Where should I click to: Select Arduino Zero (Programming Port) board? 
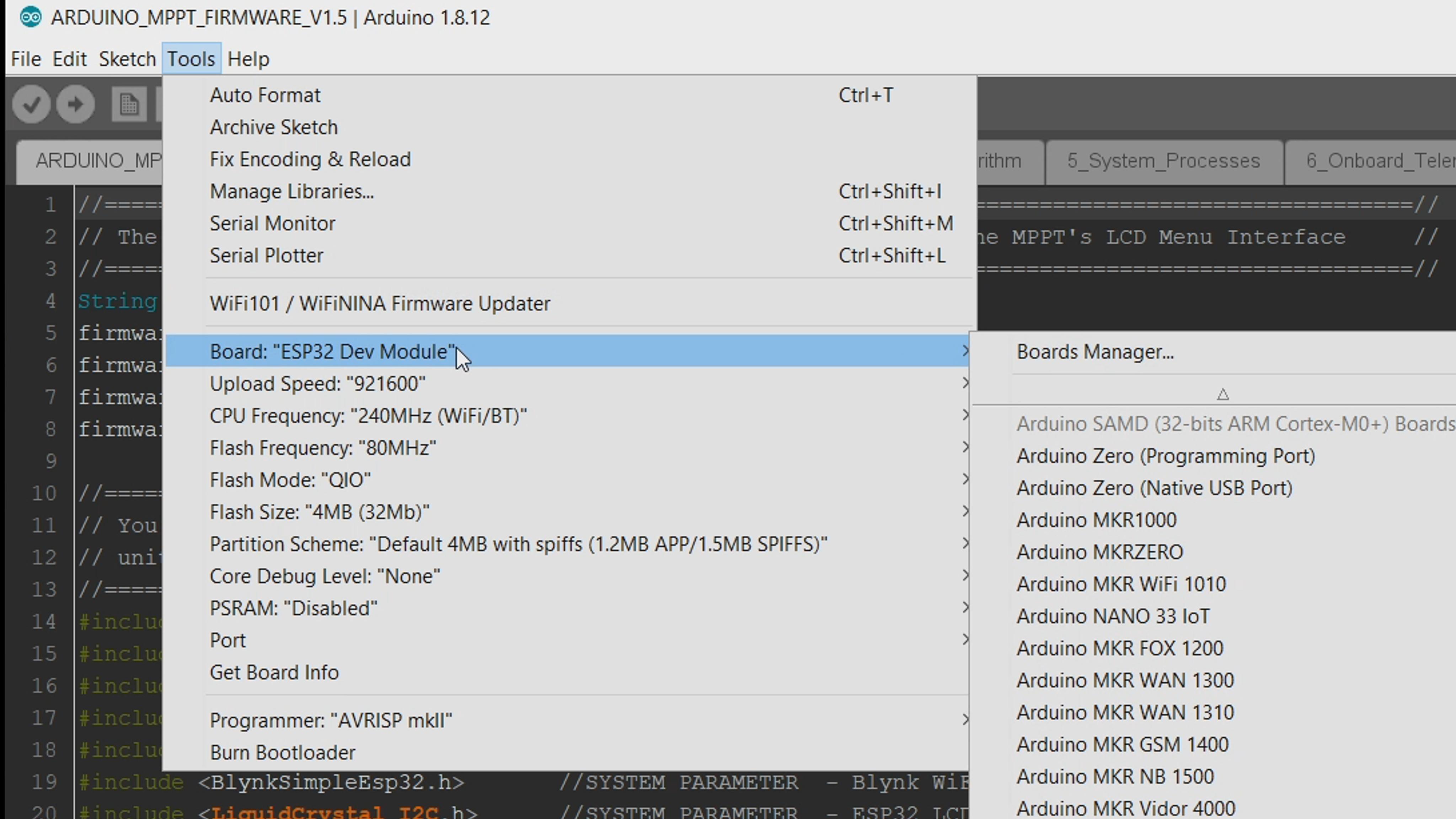[x=1214, y=456]
